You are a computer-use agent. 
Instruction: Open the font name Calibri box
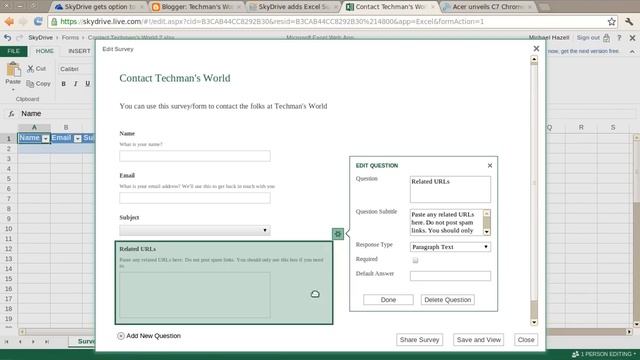76,69
